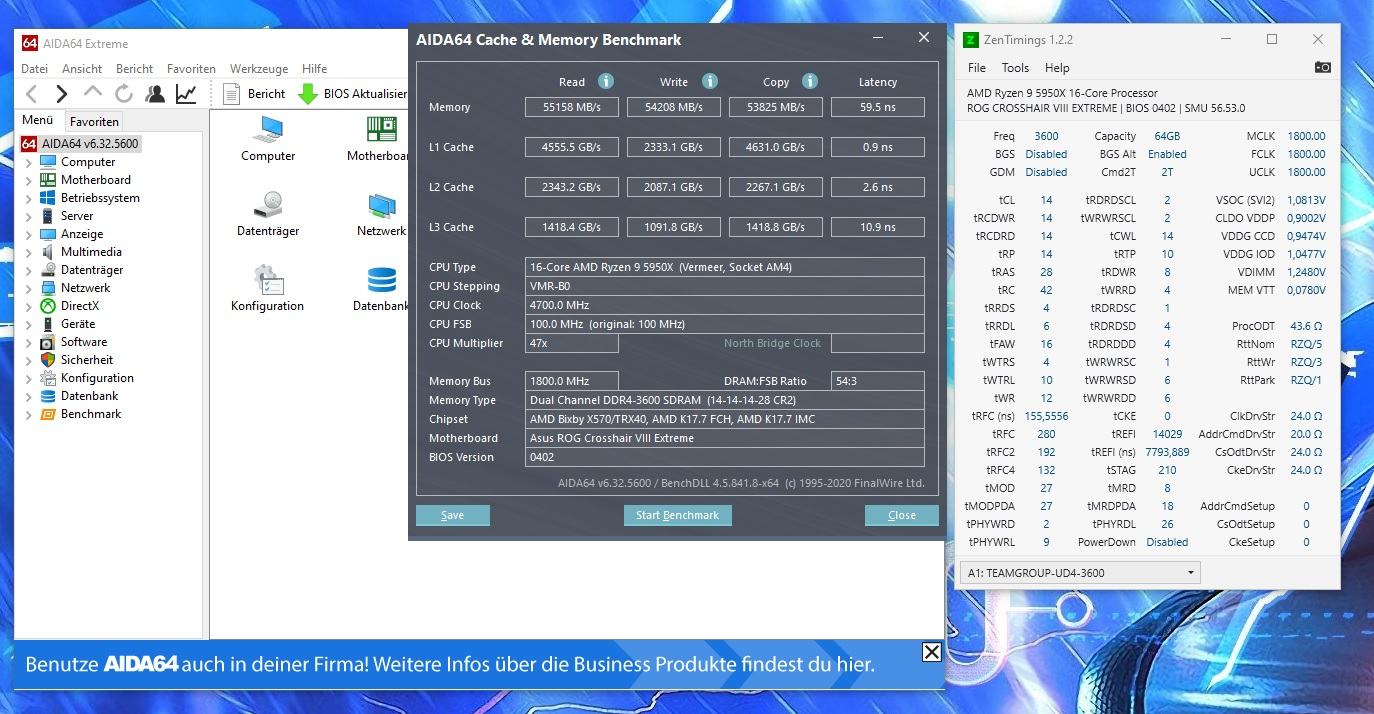
Task: Select Netzwerk in the AIDA64 tree
Action: [85, 288]
